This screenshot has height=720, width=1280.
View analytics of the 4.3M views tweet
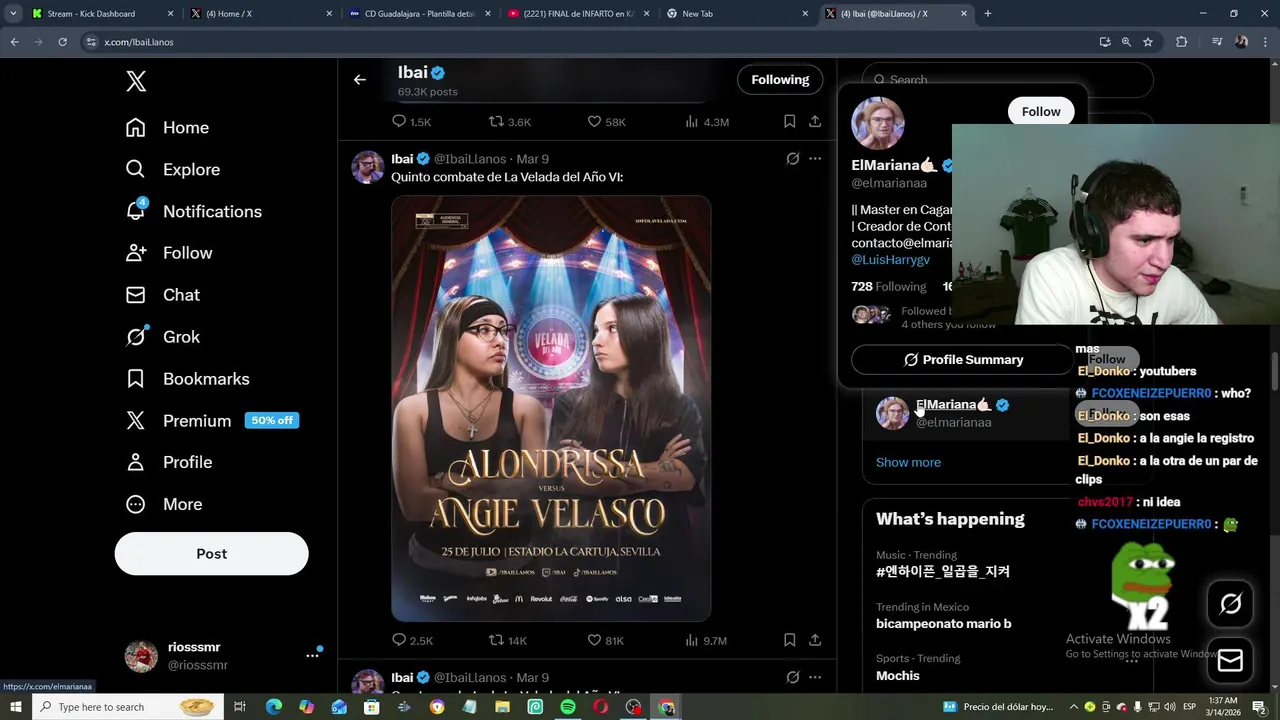coord(706,122)
